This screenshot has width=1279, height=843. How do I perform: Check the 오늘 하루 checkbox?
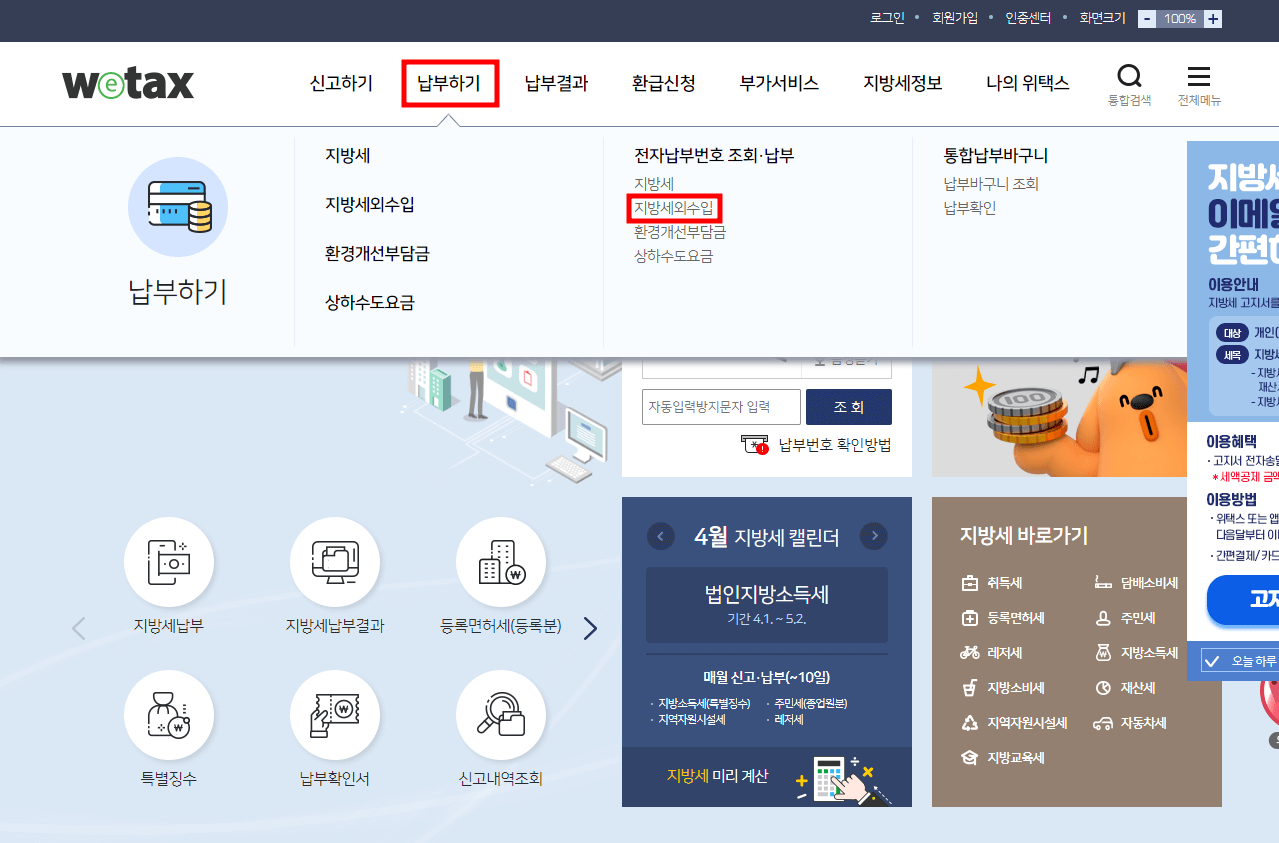(1212, 661)
